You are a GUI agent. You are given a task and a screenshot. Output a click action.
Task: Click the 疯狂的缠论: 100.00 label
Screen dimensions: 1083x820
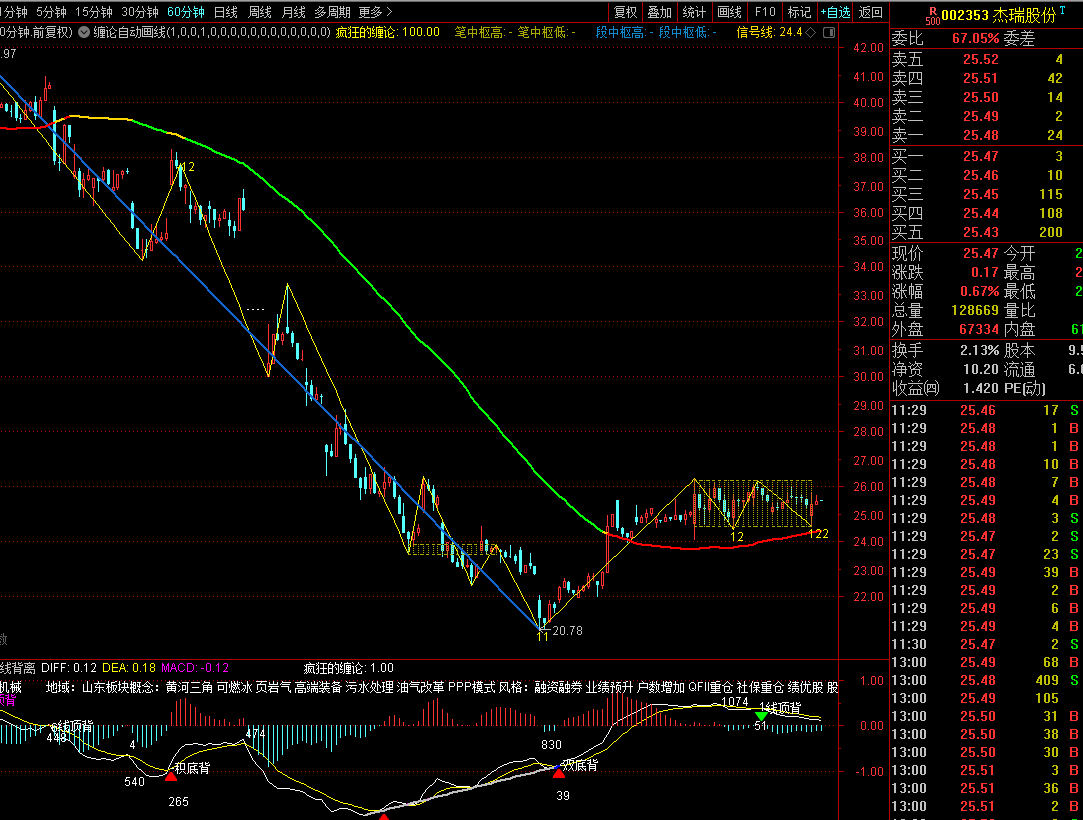pos(387,32)
